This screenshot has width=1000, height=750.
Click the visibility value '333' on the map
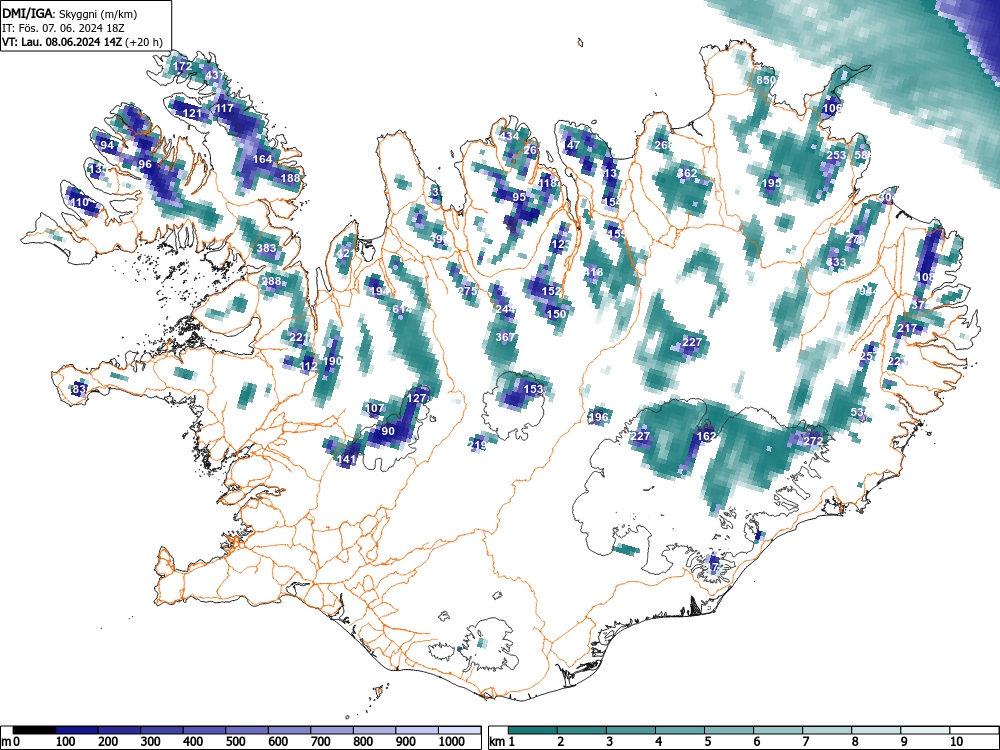tap(836, 263)
